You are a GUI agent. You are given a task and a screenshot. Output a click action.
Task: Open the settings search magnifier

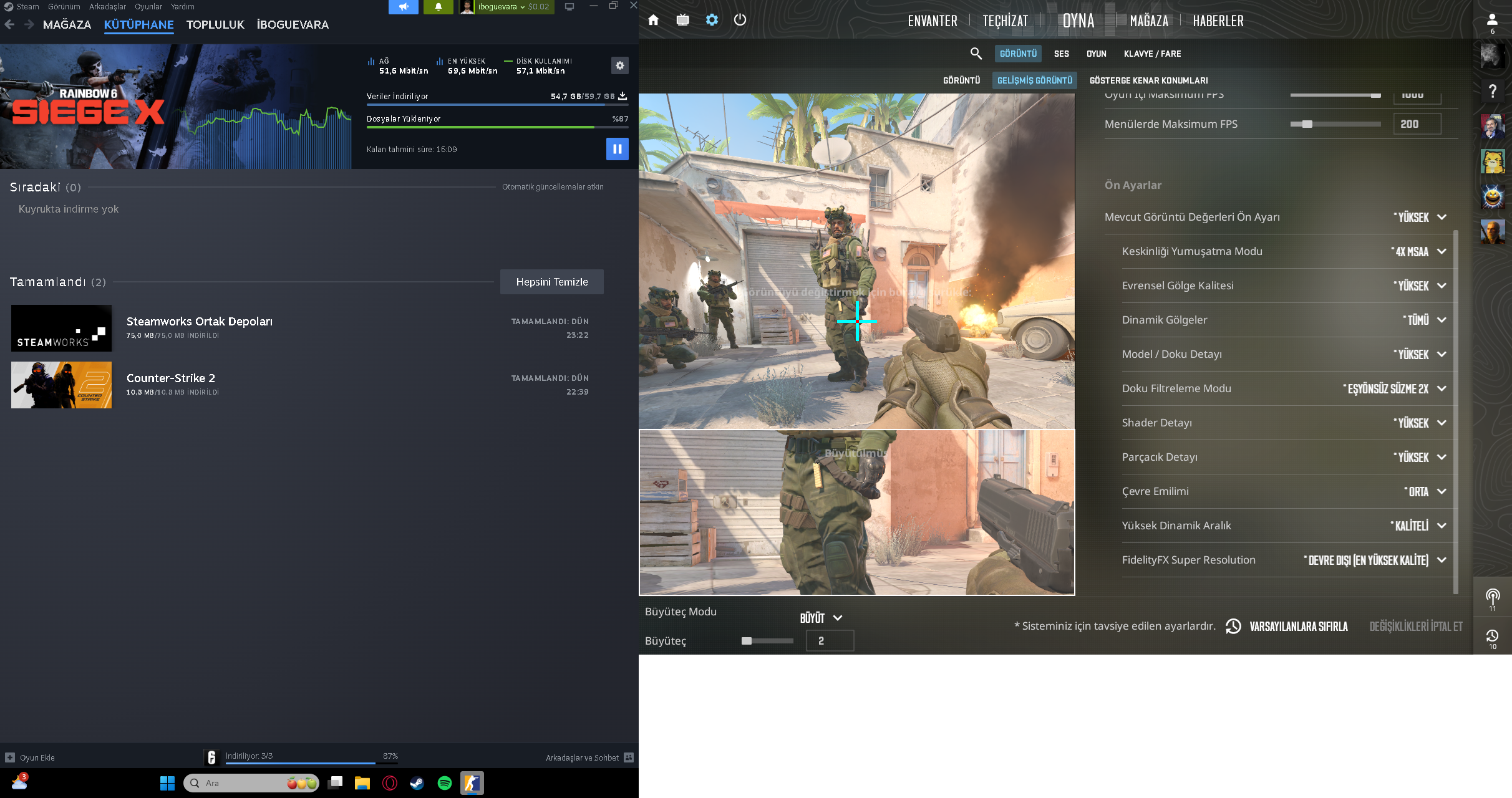[976, 54]
